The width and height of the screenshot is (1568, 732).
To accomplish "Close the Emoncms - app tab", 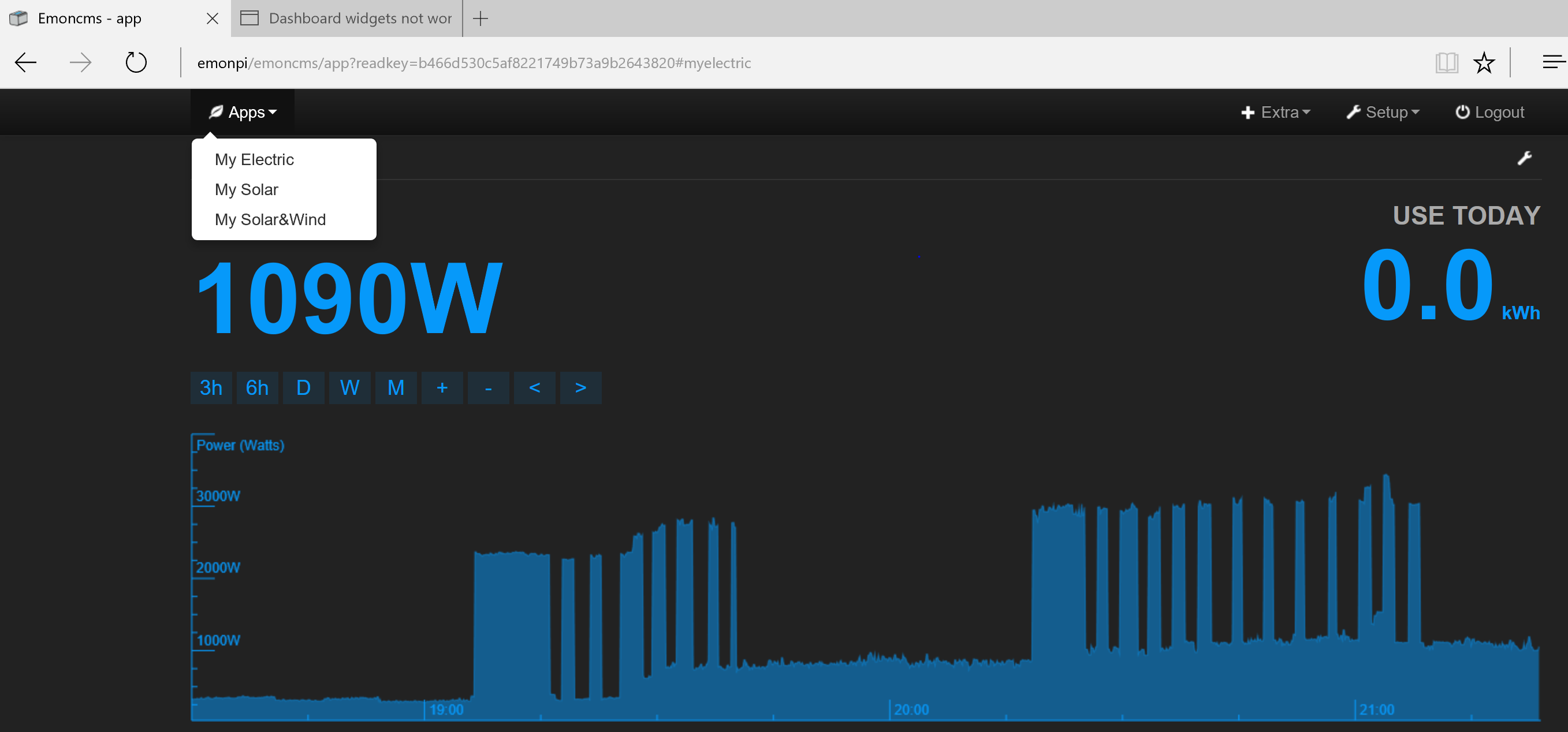I will click(213, 18).
